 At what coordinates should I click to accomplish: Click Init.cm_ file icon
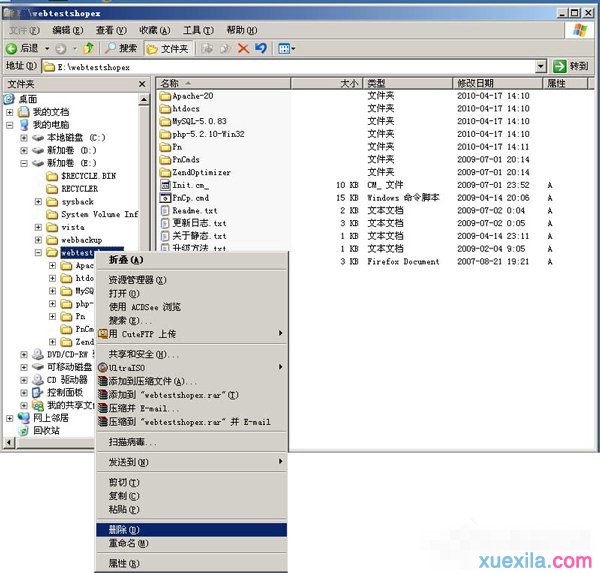pos(165,185)
